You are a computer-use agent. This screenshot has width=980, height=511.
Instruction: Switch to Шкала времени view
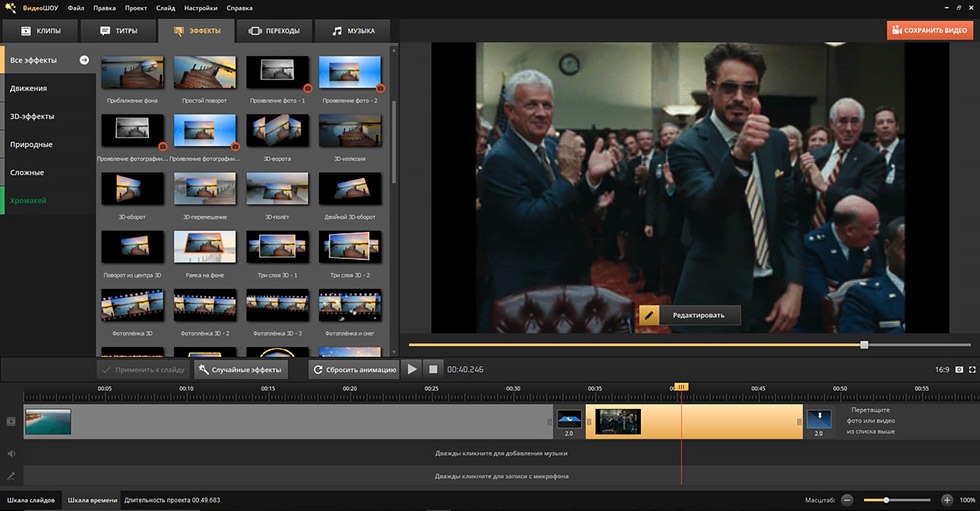92,500
